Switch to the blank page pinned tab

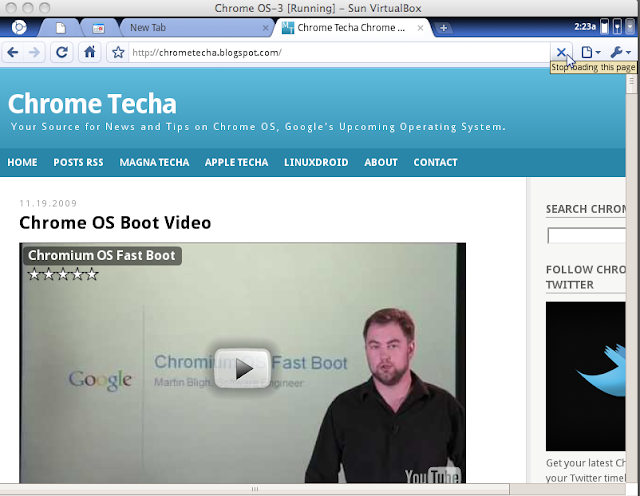pyautogui.click(x=60, y=28)
